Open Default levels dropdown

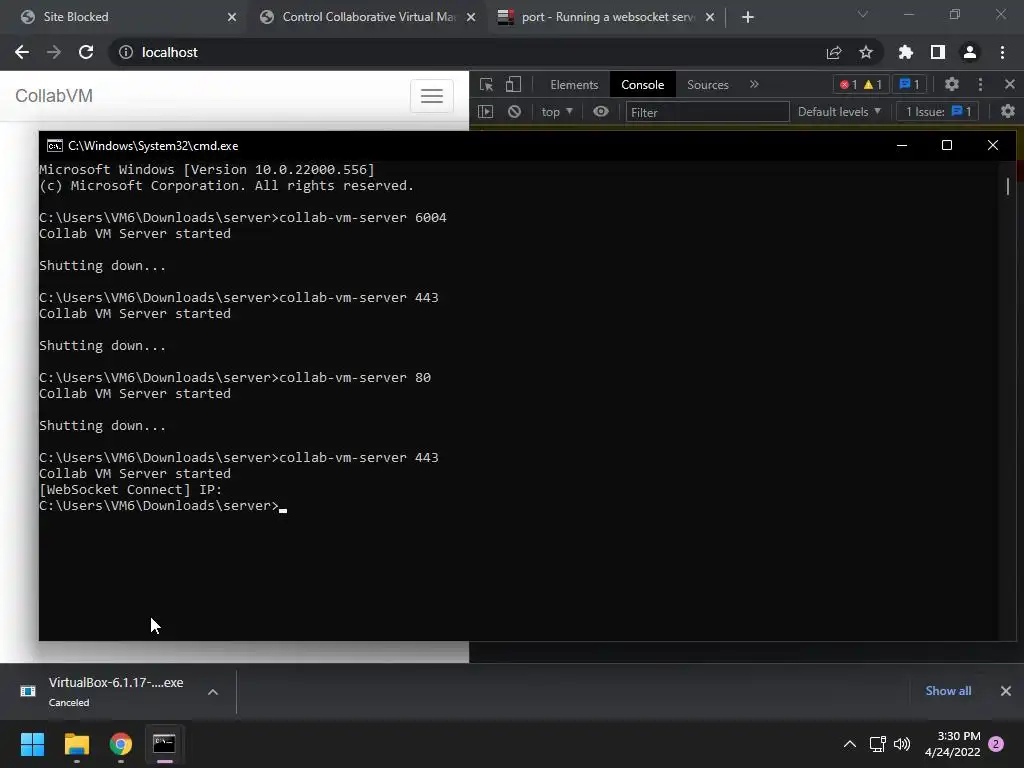tap(839, 112)
